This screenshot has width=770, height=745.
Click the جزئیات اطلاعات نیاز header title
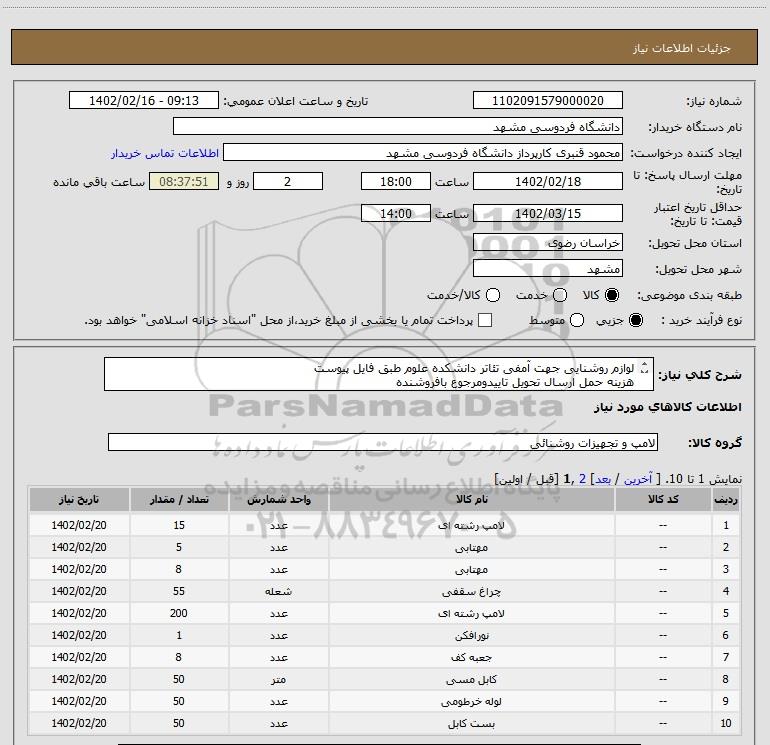coord(681,48)
